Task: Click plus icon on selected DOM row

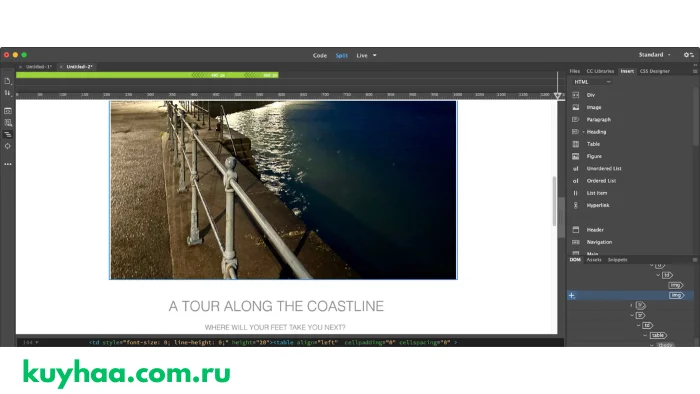Action: pos(572,295)
